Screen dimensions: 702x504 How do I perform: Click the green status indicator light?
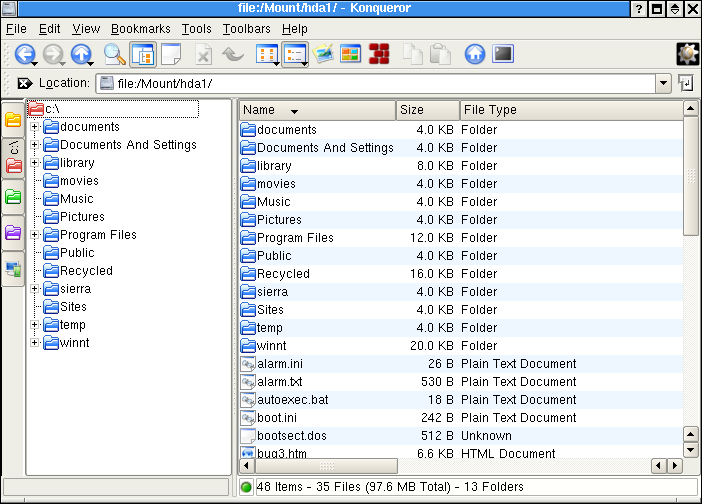[x=246, y=487]
